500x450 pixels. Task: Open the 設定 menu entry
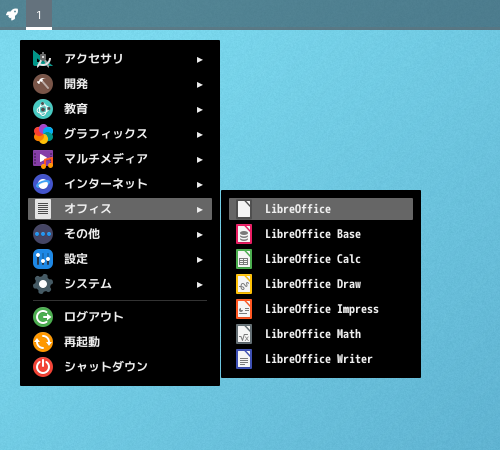tap(120, 259)
